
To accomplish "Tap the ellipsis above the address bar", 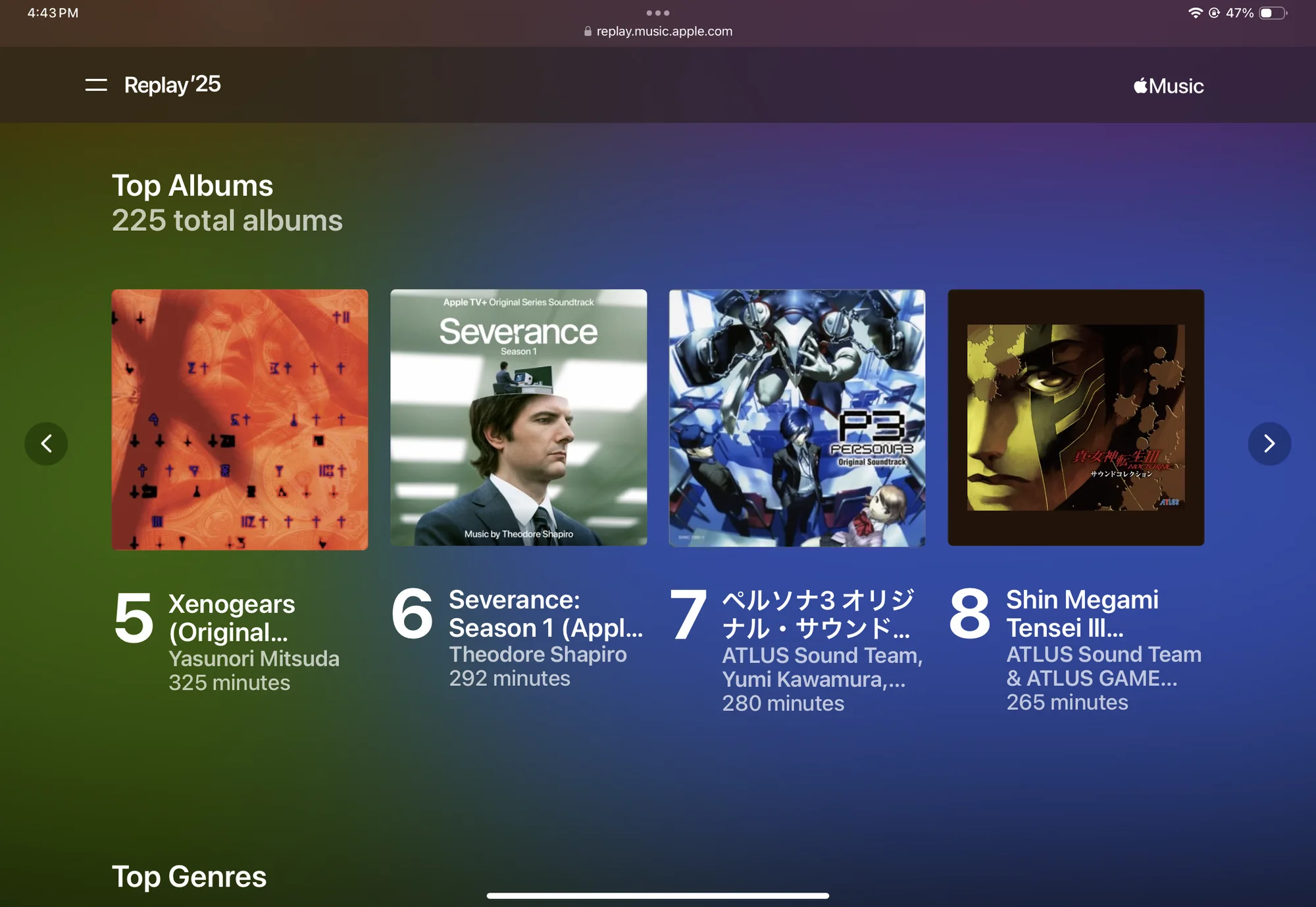I will [658, 12].
